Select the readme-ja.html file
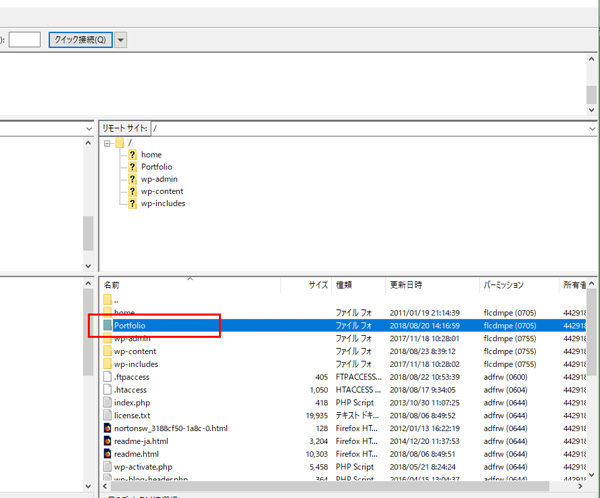The width and height of the screenshot is (600, 498). [x=141, y=441]
